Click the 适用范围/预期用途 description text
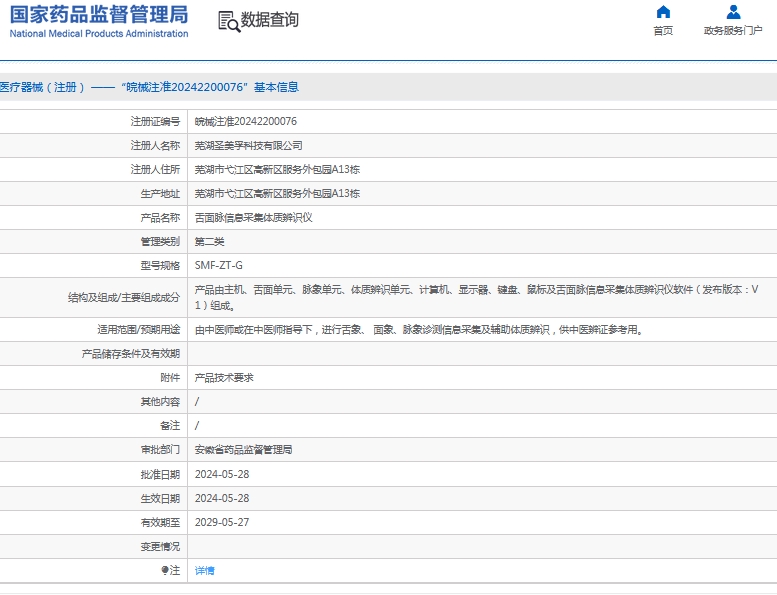 [419, 330]
